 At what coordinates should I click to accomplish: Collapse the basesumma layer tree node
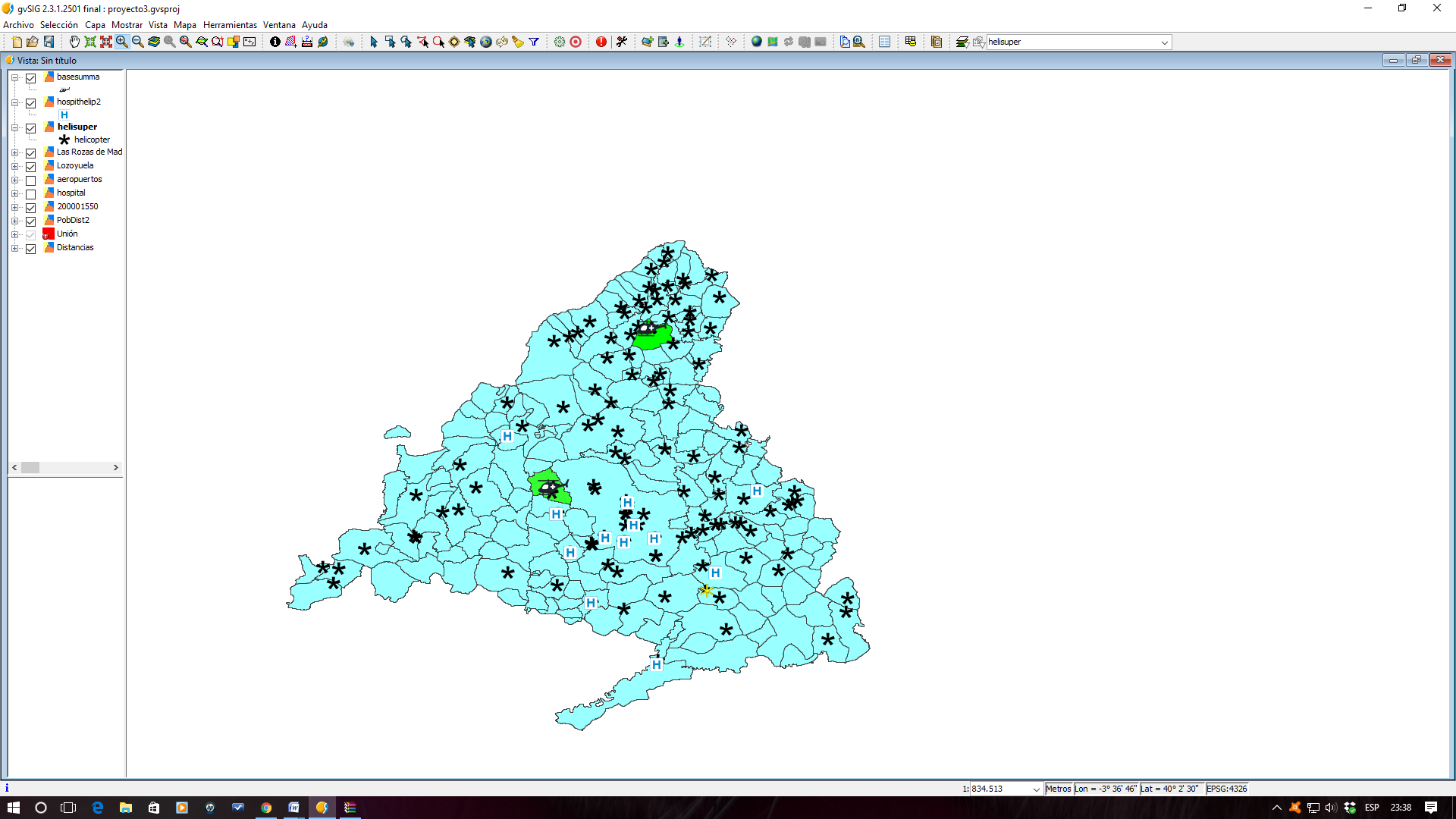pos(14,78)
